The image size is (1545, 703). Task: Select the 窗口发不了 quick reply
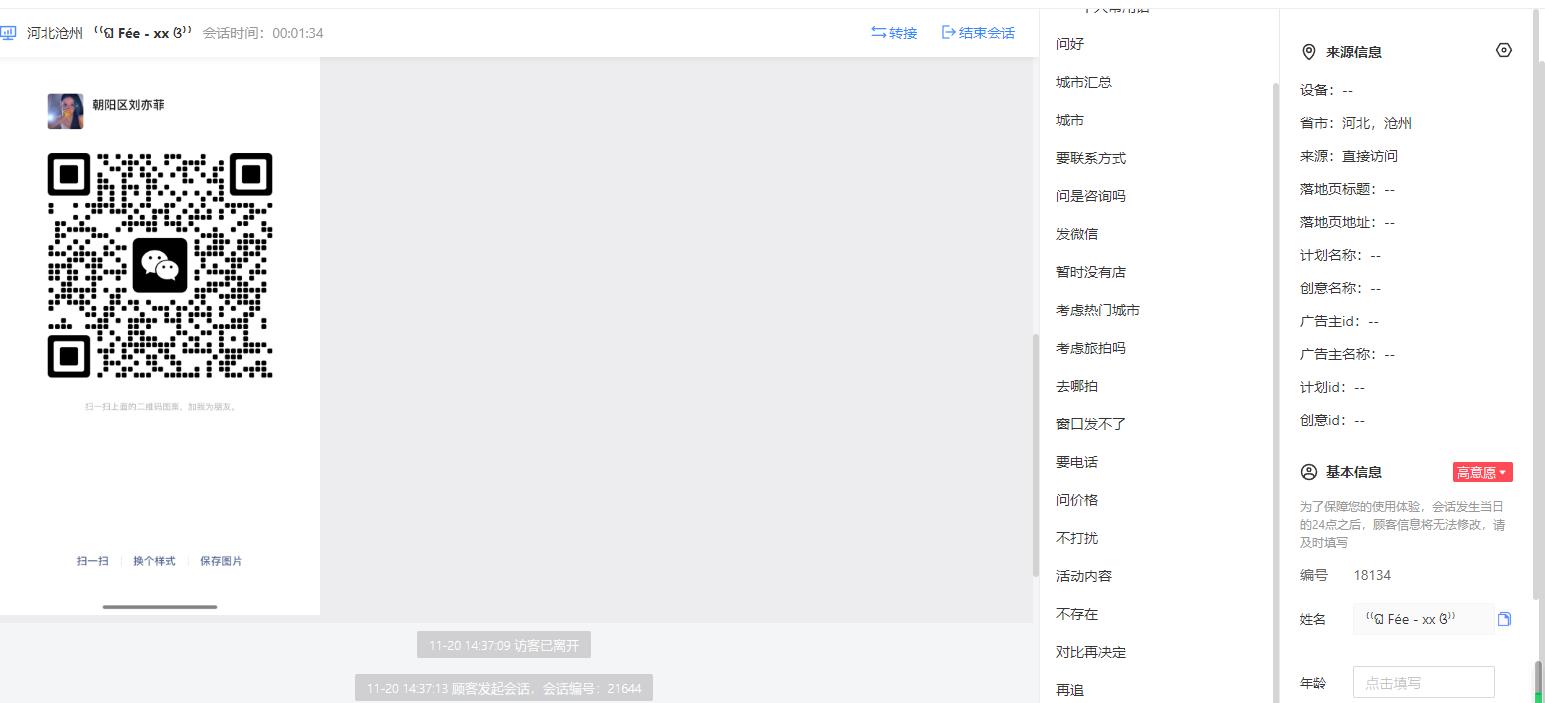tap(1091, 424)
